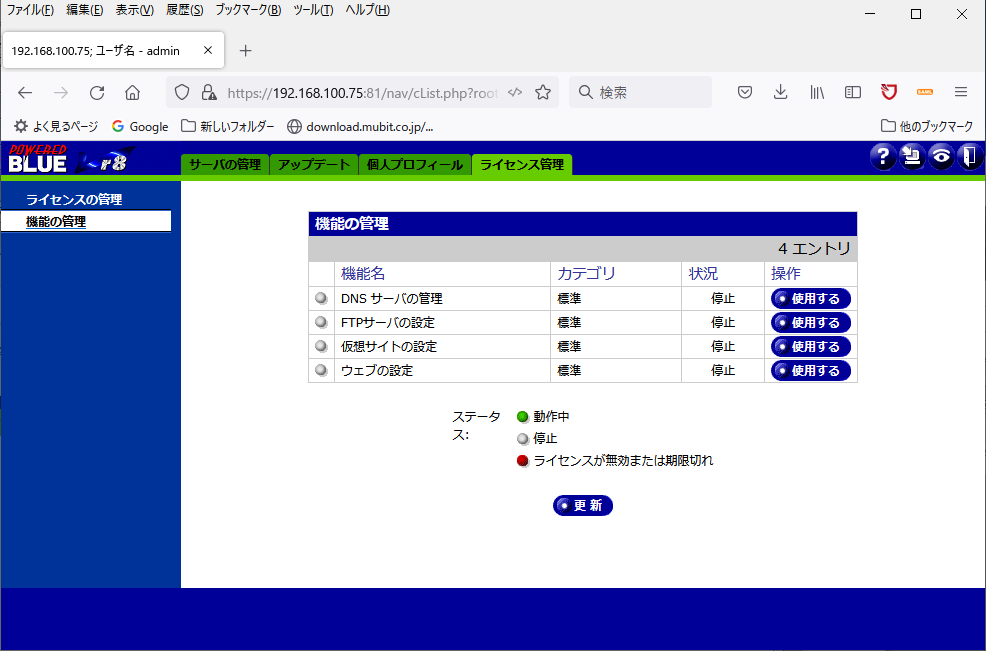Screen dimensions: 986x651
Task: Reload the page with refresh icon
Action: pyautogui.click(x=97, y=93)
